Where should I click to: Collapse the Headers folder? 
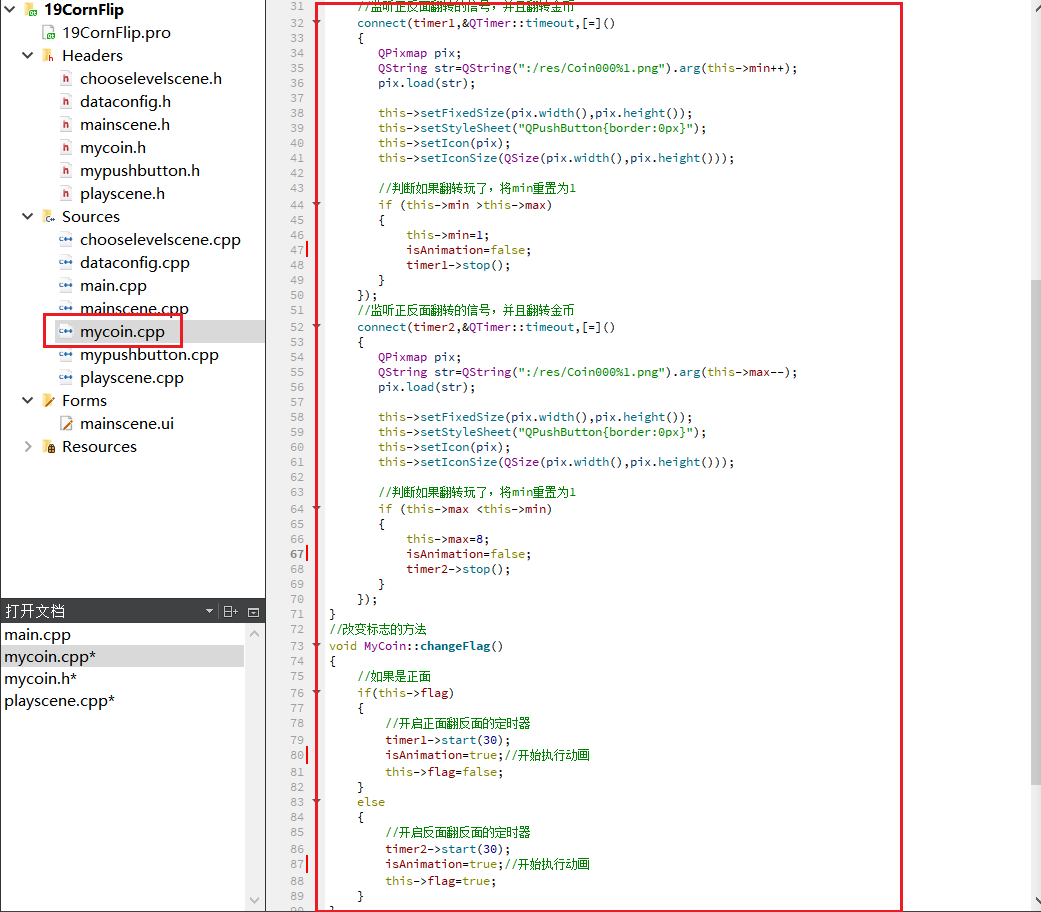pyautogui.click(x=27, y=55)
